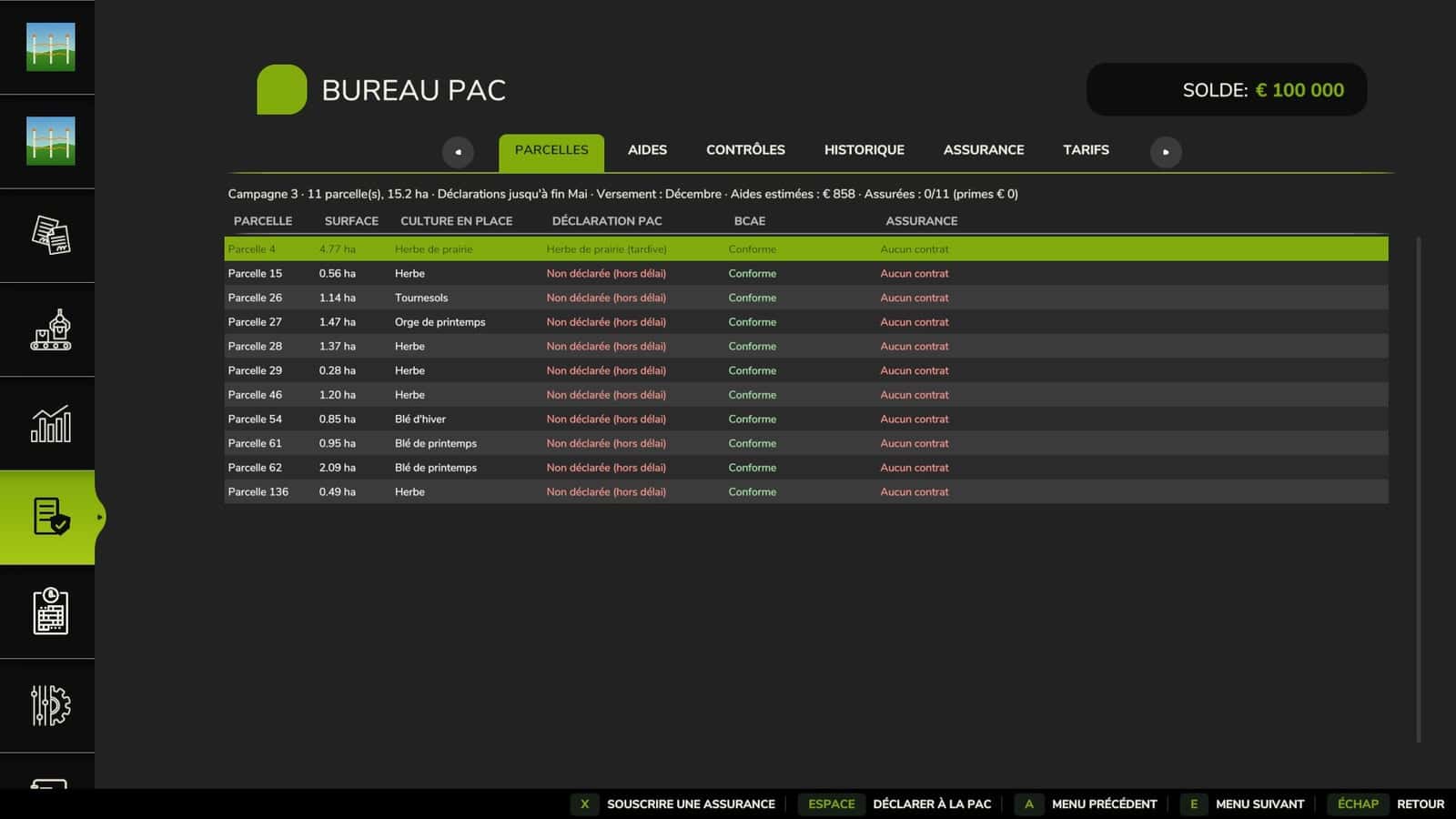Open the second fenced-field sidebar icon
Image resolution: width=1456 pixels, height=819 pixels.
(50, 141)
